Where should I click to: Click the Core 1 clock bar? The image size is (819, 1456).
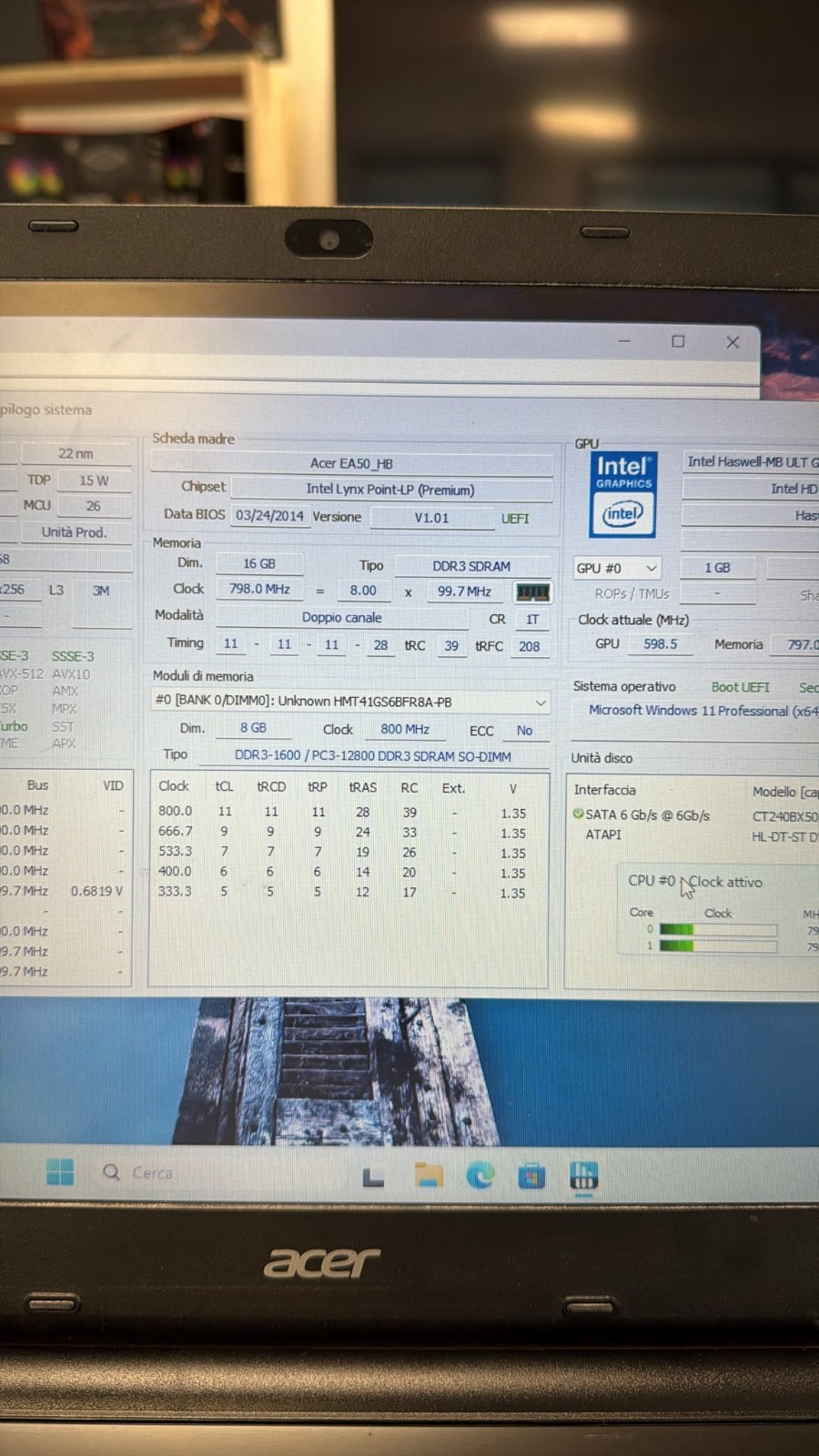coord(718,945)
